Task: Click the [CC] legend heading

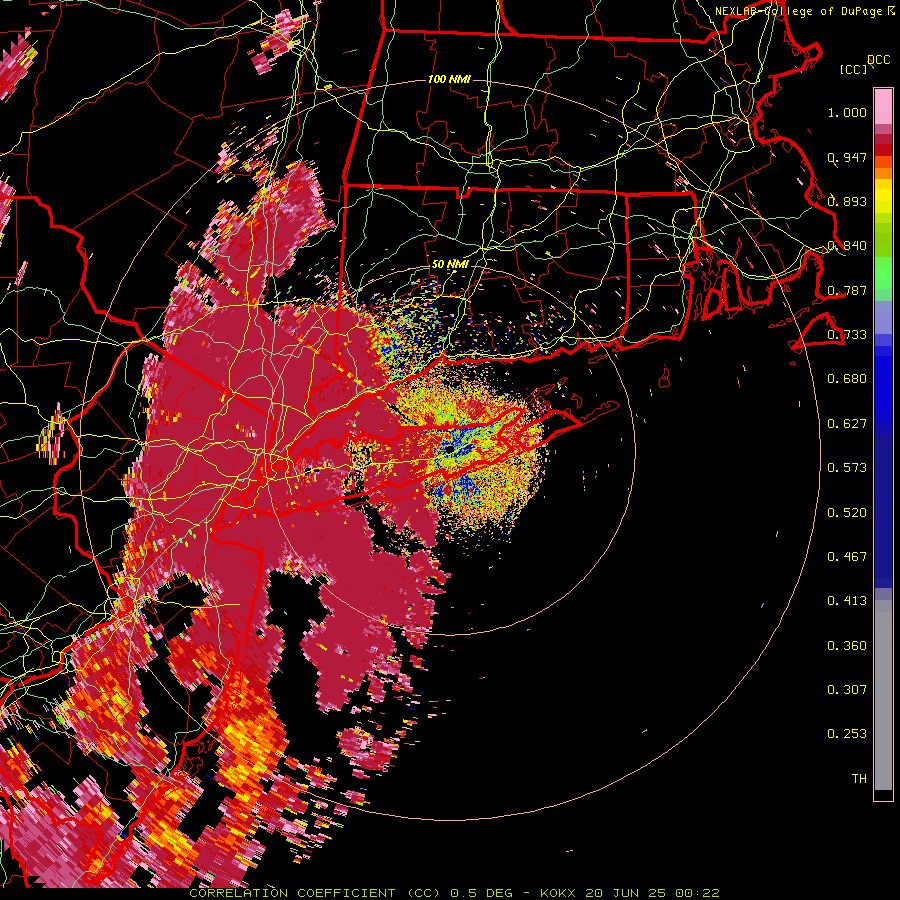Action: [854, 69]
